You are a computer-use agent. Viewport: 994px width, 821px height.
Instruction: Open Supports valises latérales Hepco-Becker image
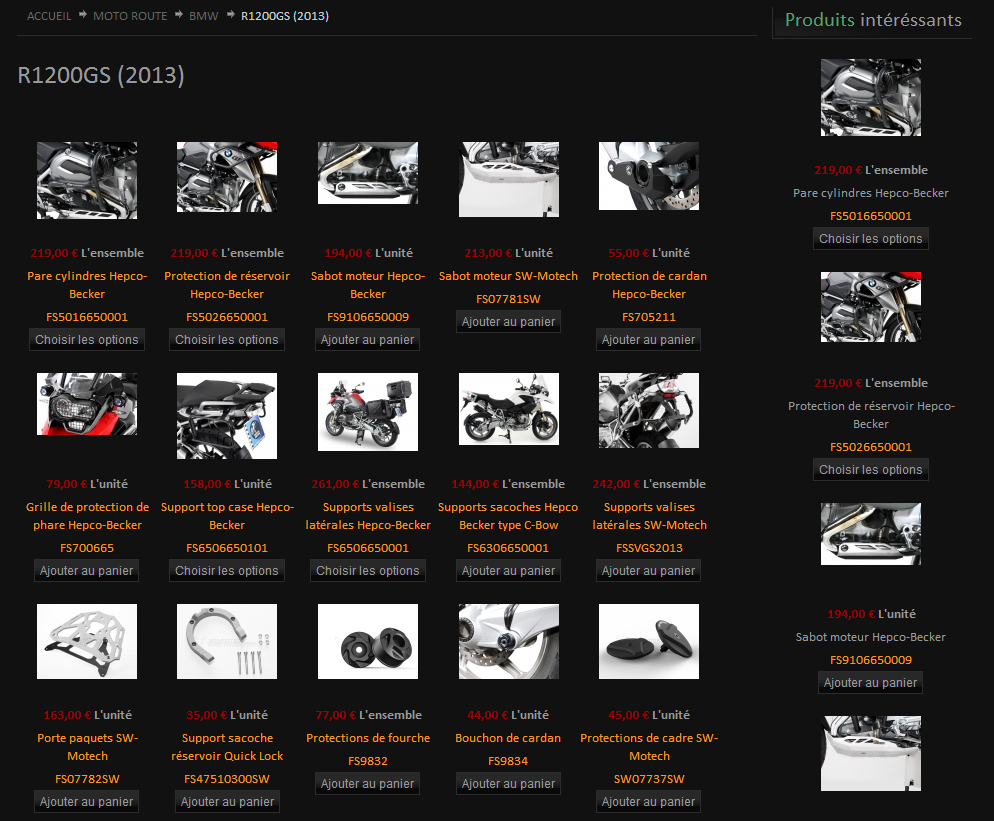[368, 411]
